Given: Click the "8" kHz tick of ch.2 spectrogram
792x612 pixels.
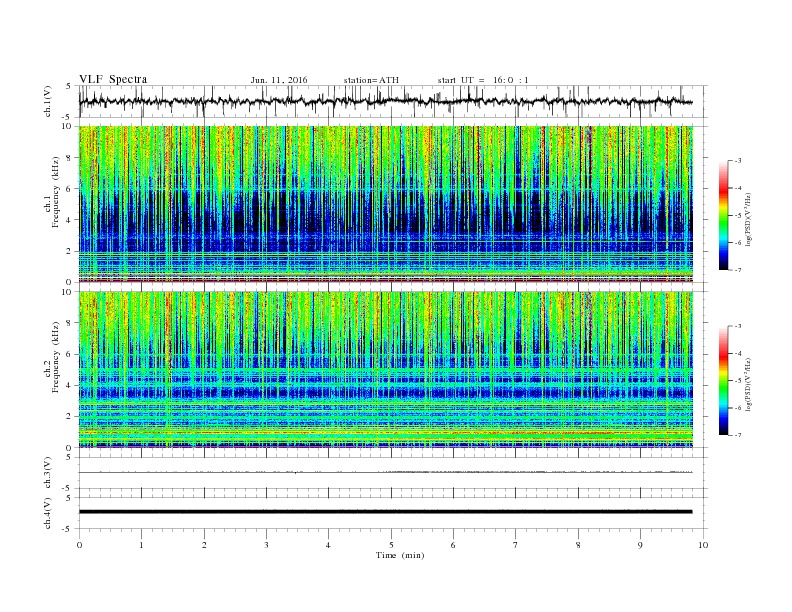Looking at the screenshot, I should (x=69, y=323).
